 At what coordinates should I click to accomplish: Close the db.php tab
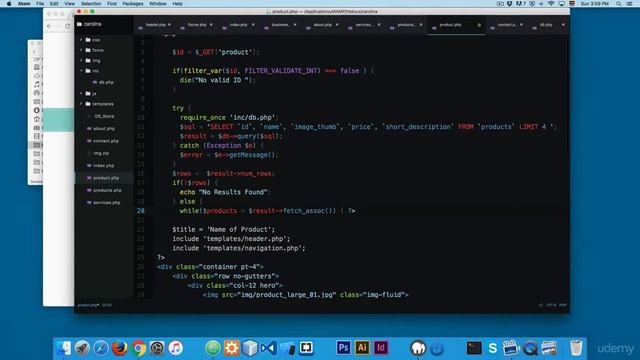point(563,25)
